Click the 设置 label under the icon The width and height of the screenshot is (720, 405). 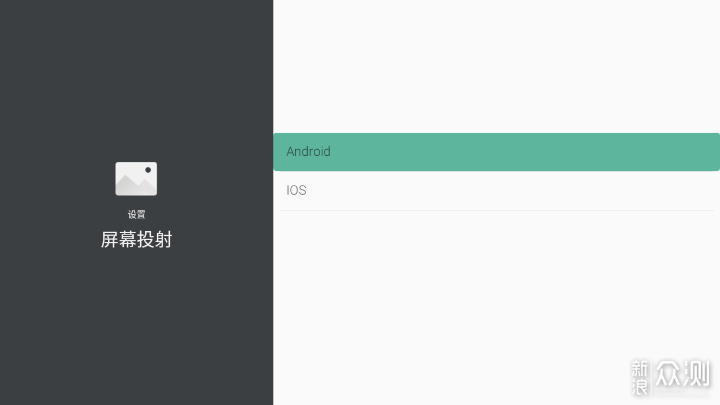point(136,214)
